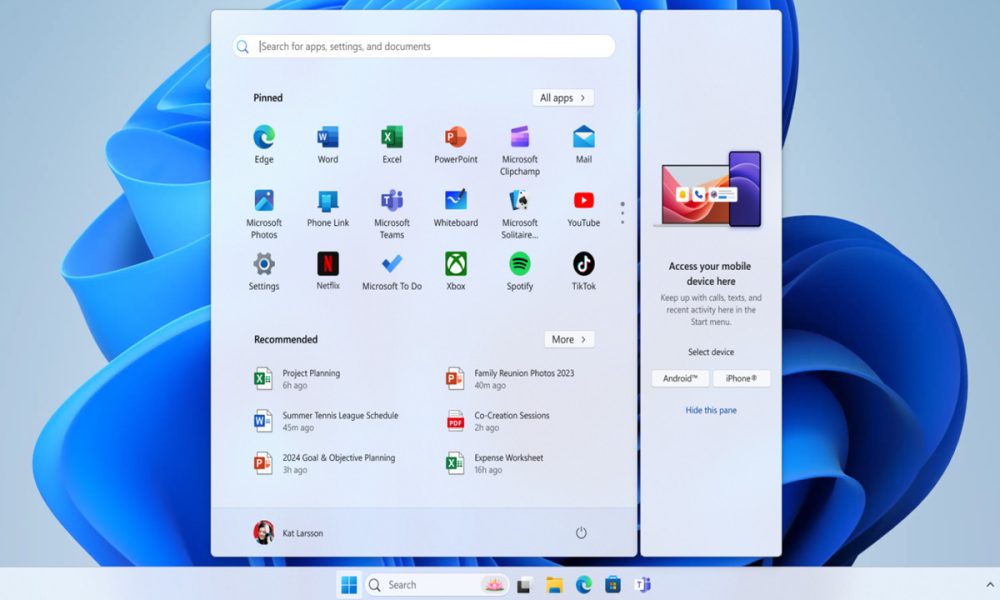Expand More recommended items

[570, 339]
